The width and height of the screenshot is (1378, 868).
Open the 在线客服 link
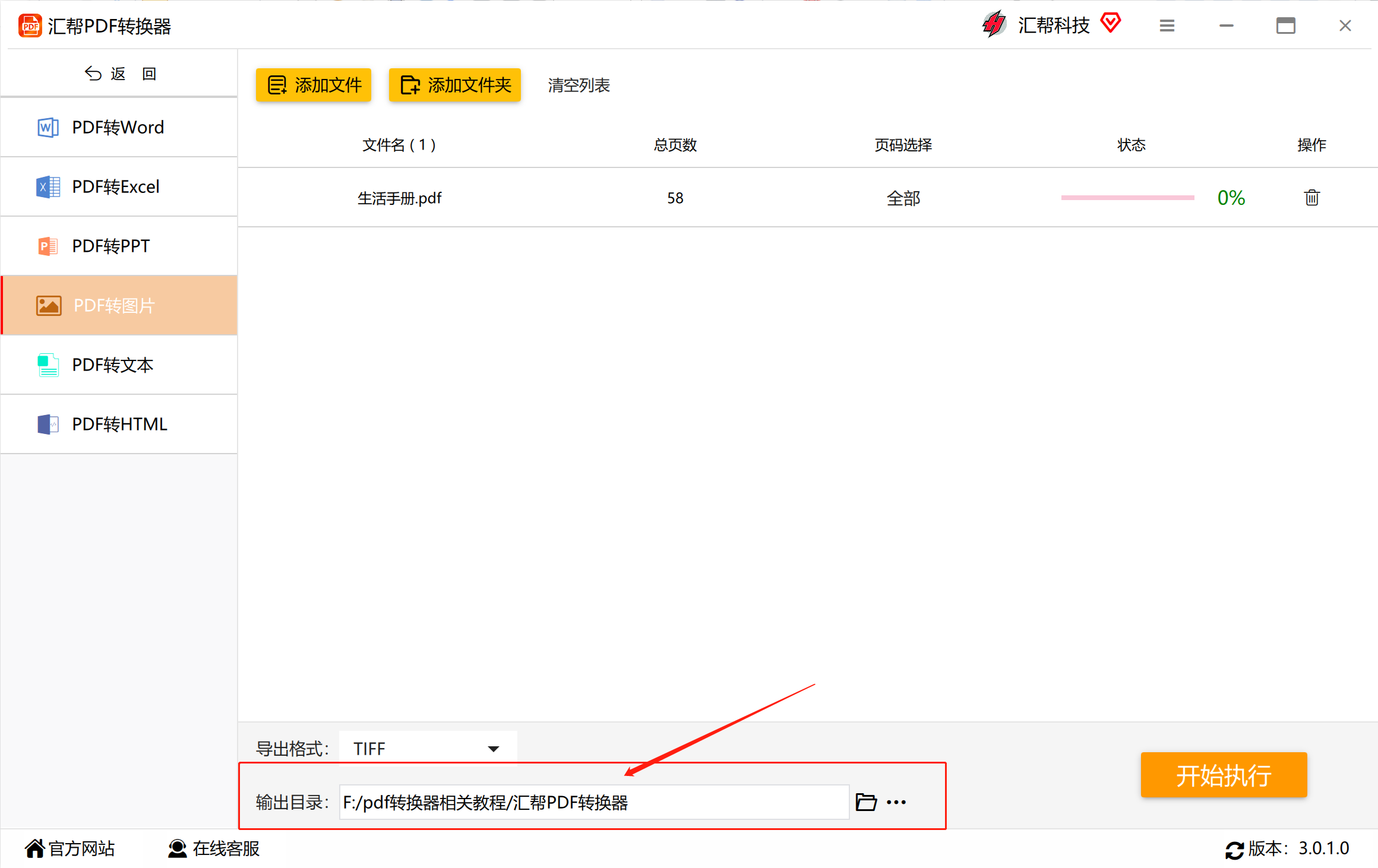tap(214, 848)
